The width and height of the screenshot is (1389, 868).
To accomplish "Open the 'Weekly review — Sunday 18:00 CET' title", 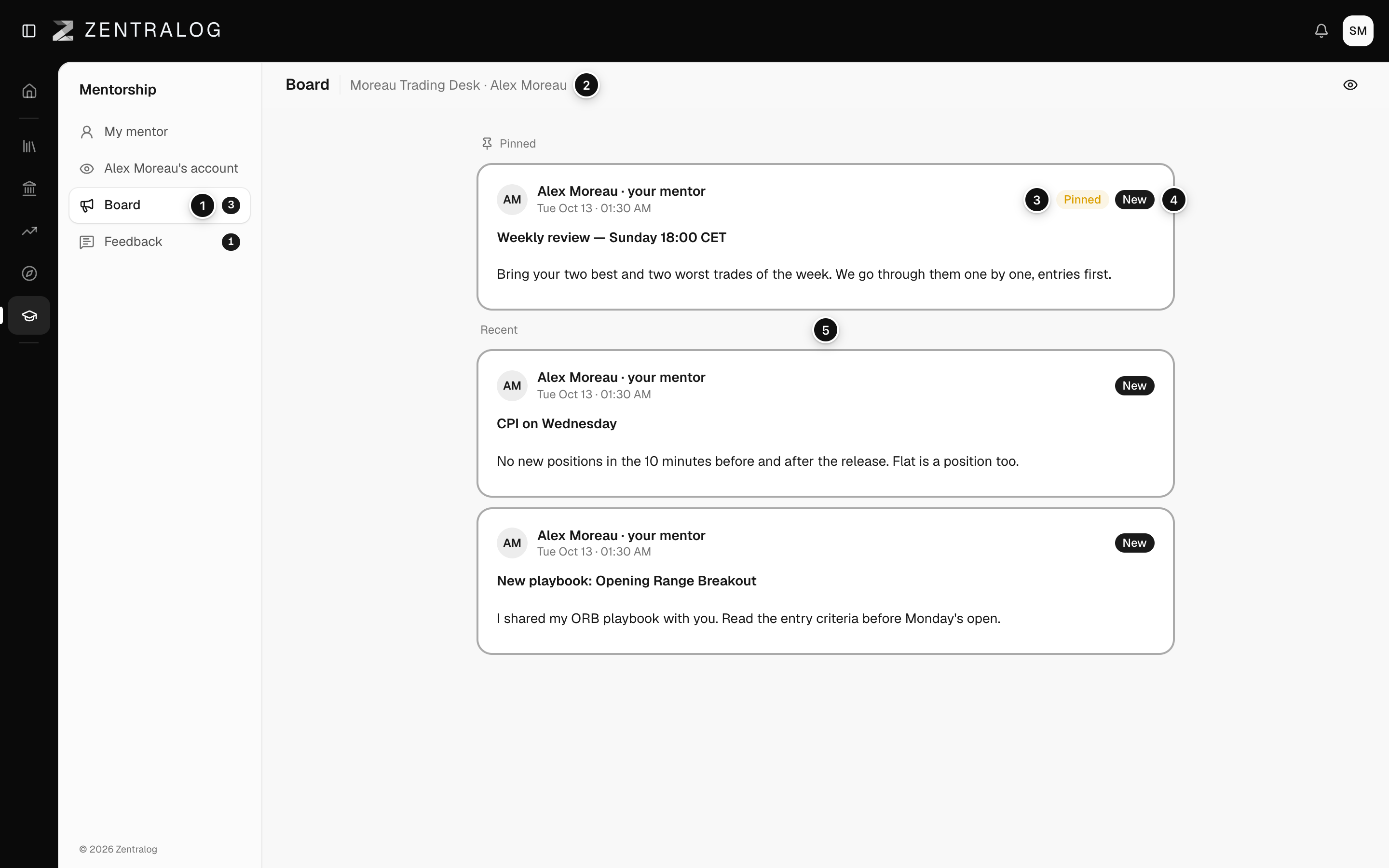I will coord(611,238).
